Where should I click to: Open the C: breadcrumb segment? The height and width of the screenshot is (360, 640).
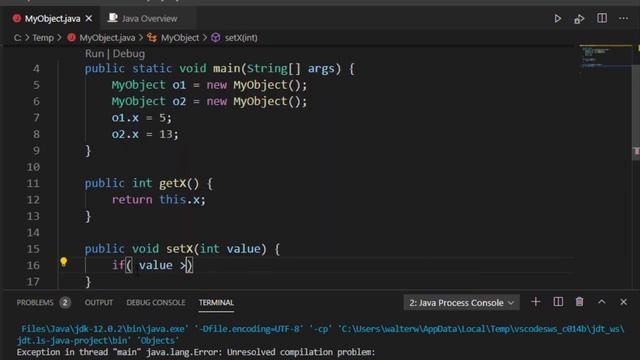click(x=18, y=38)
